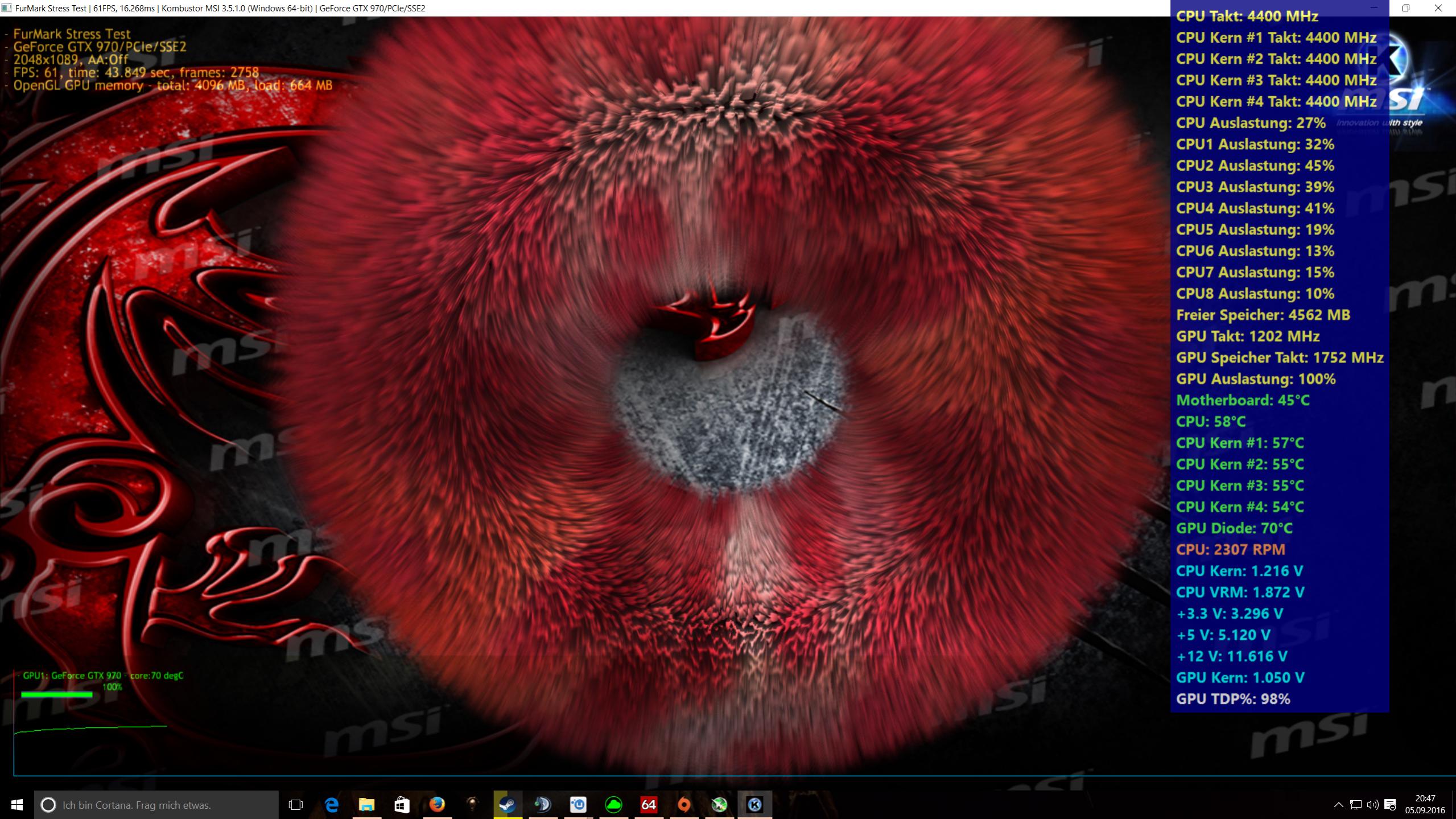The image size is (1456, 819).
Task: Open the Origin taskbar icon
Action: 684,804
